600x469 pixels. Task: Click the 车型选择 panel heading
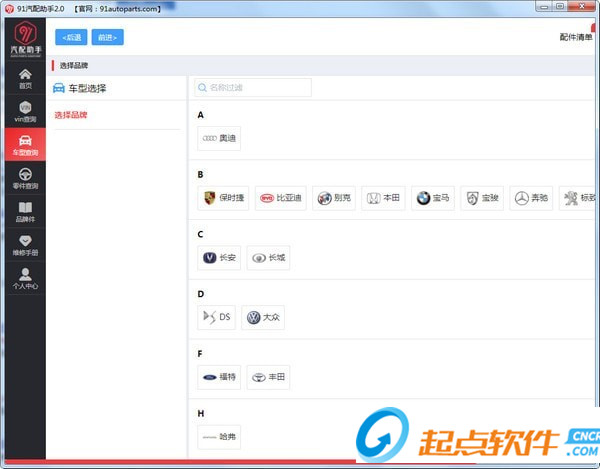click(x=87, y=88)
